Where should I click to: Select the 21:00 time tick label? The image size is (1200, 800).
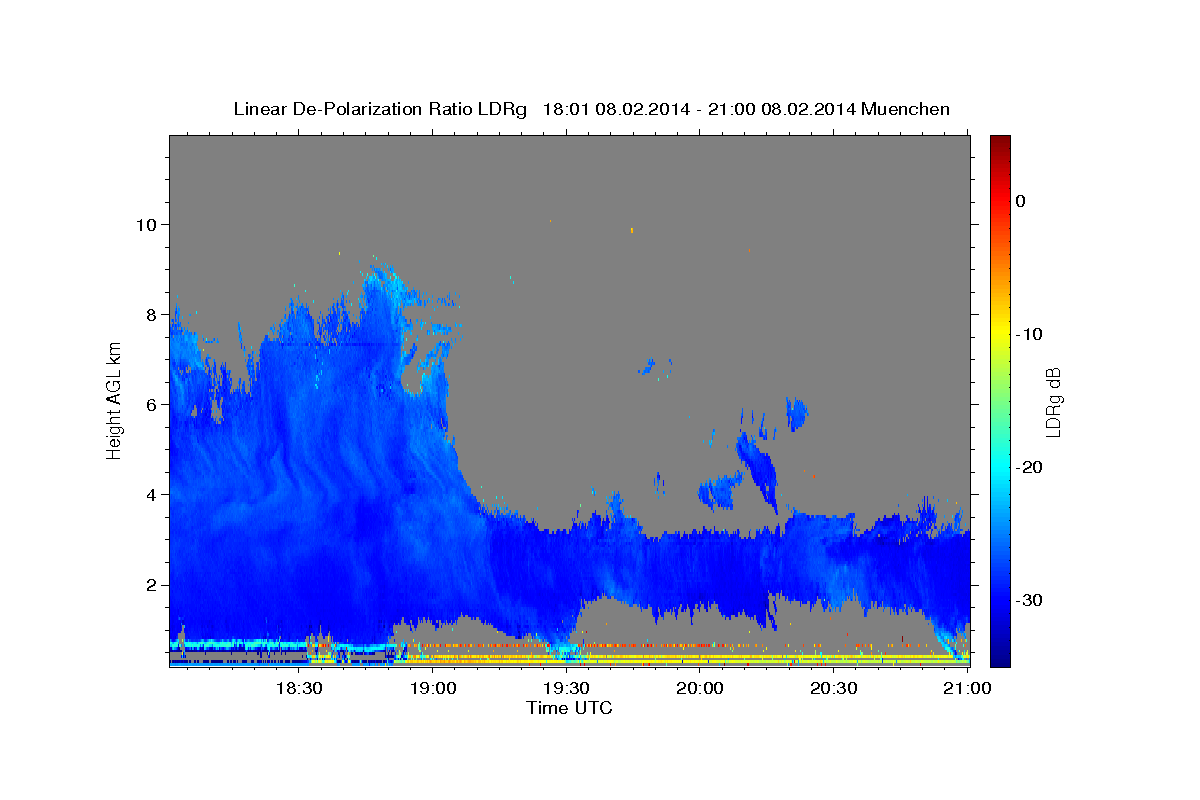[967, 688]
